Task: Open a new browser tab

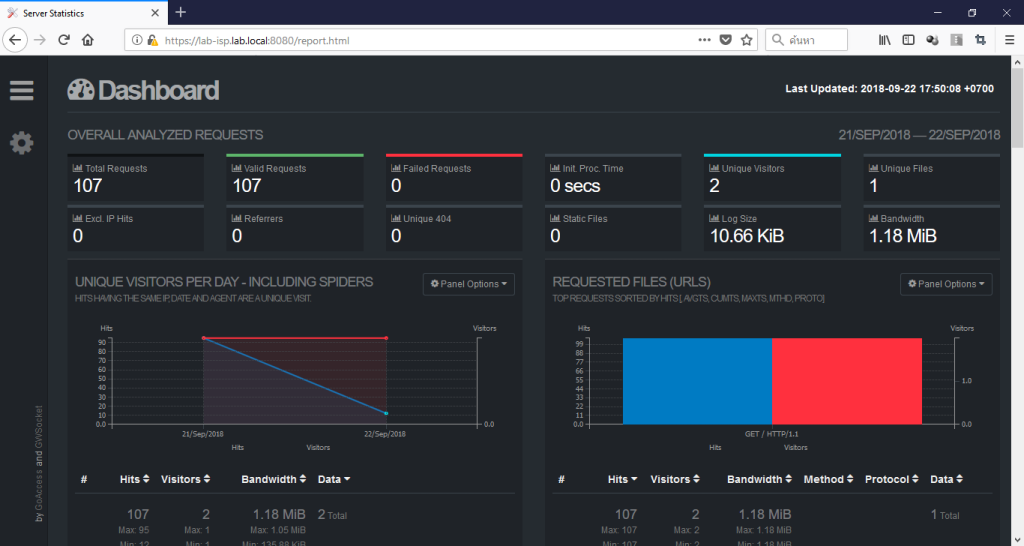Action: tap(181, 12)
